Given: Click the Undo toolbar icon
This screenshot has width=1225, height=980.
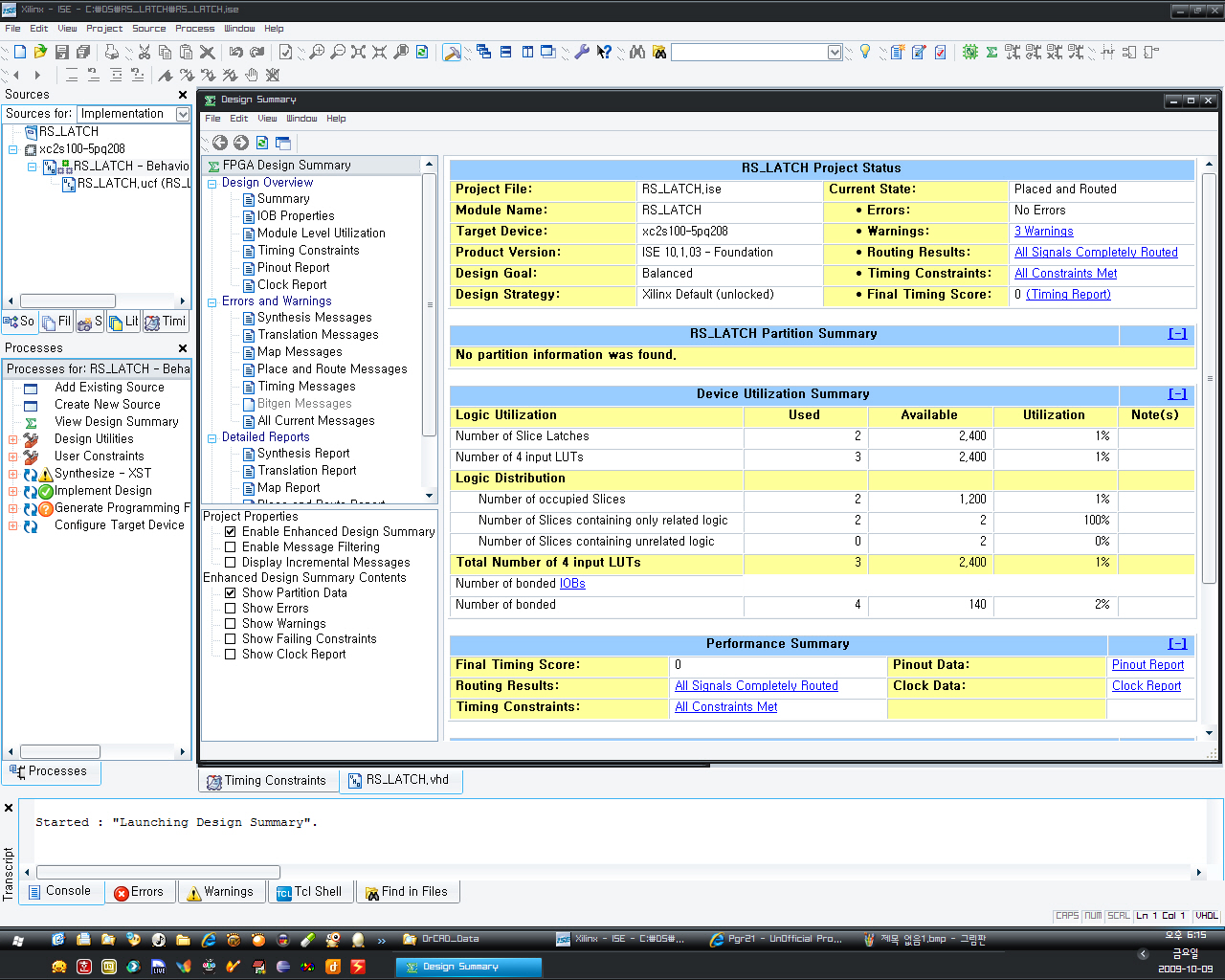Looking at the screenshot, I should pyautogui.click(x=235, y=52).
